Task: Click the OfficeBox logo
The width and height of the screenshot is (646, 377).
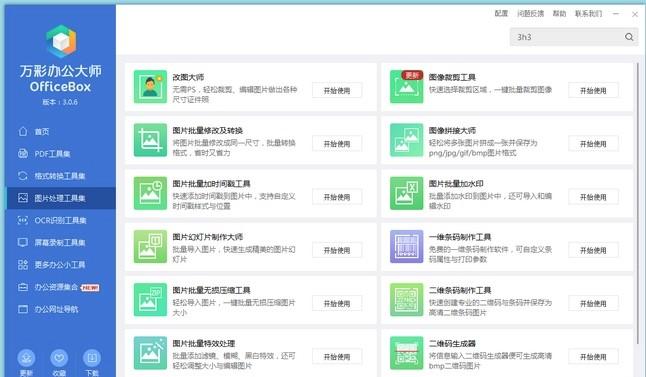Action: 61,41
